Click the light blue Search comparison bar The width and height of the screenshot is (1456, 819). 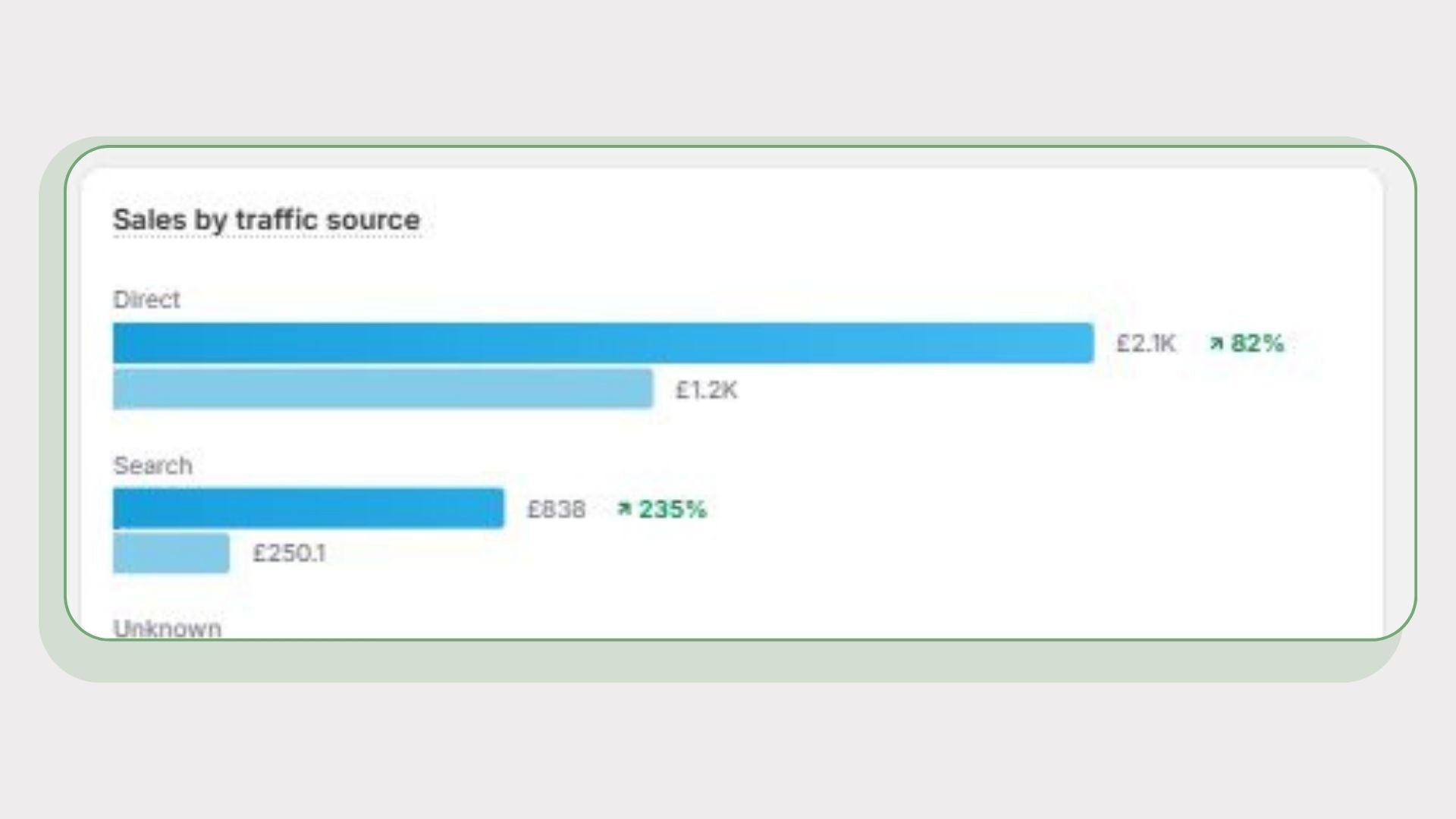[171, 553]
